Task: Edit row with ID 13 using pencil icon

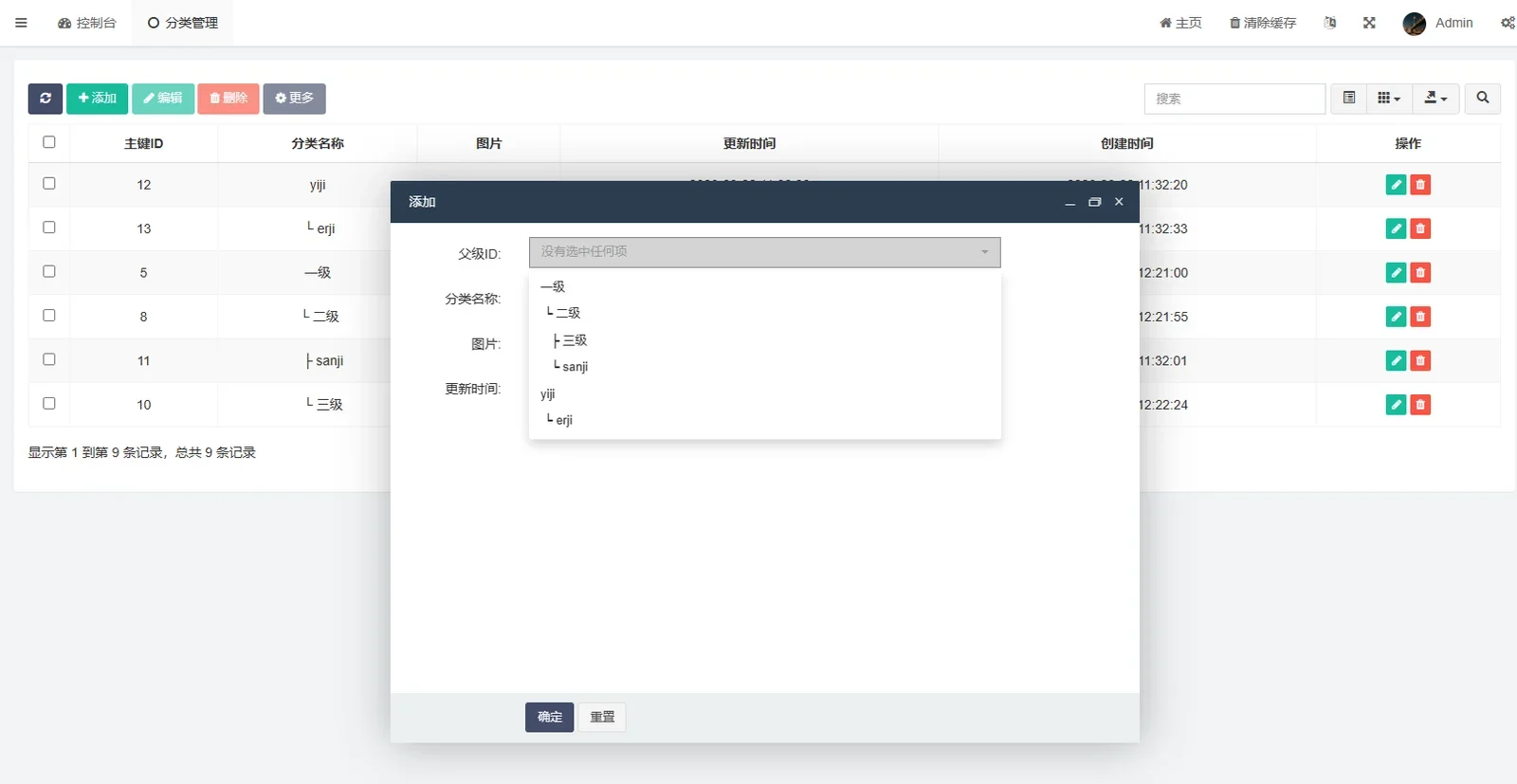Action: point(1396,228)
